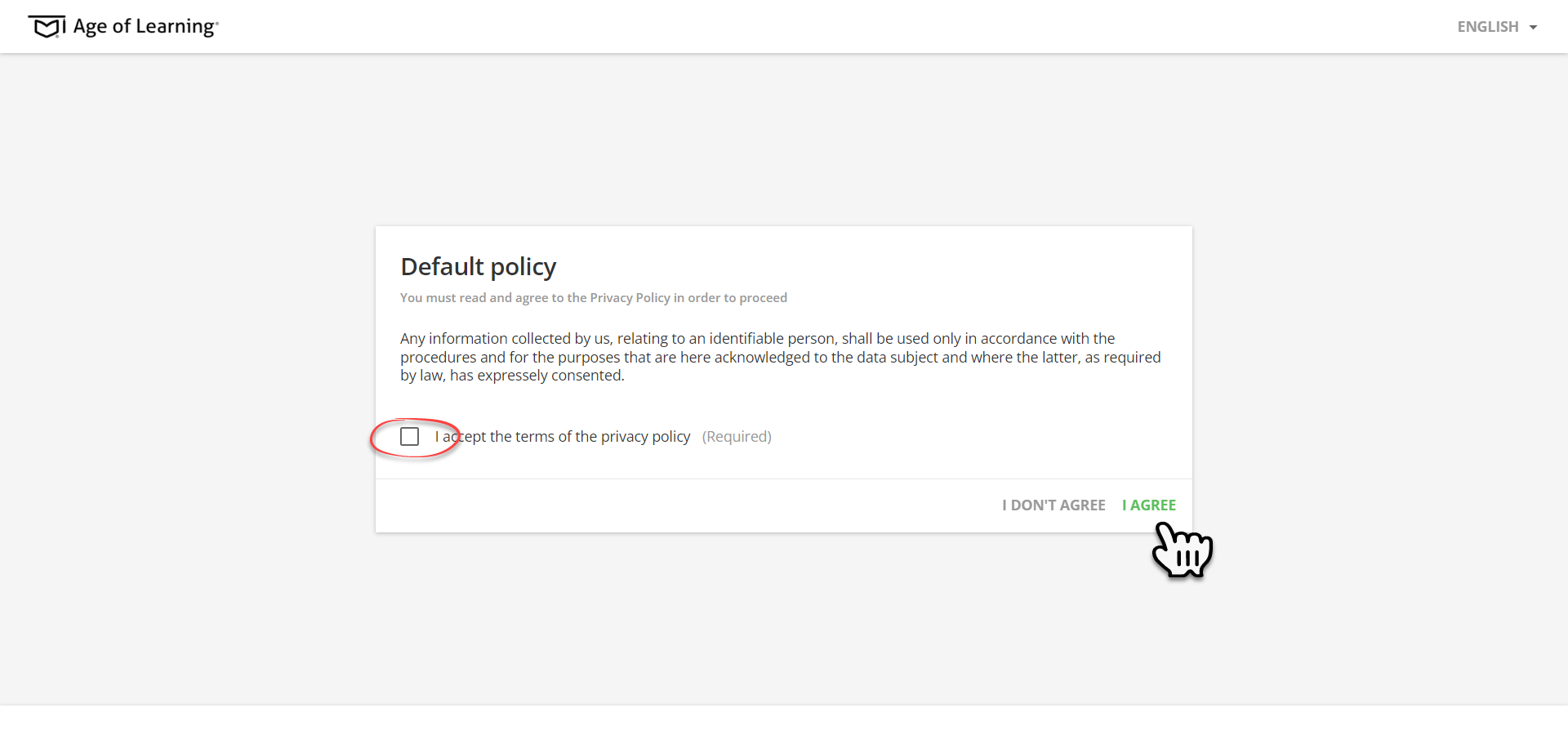This screenshot has width=1568, height=730.
Task: Click the I AGREE button
Action: pyautogui.click(x=1149, y=505)
